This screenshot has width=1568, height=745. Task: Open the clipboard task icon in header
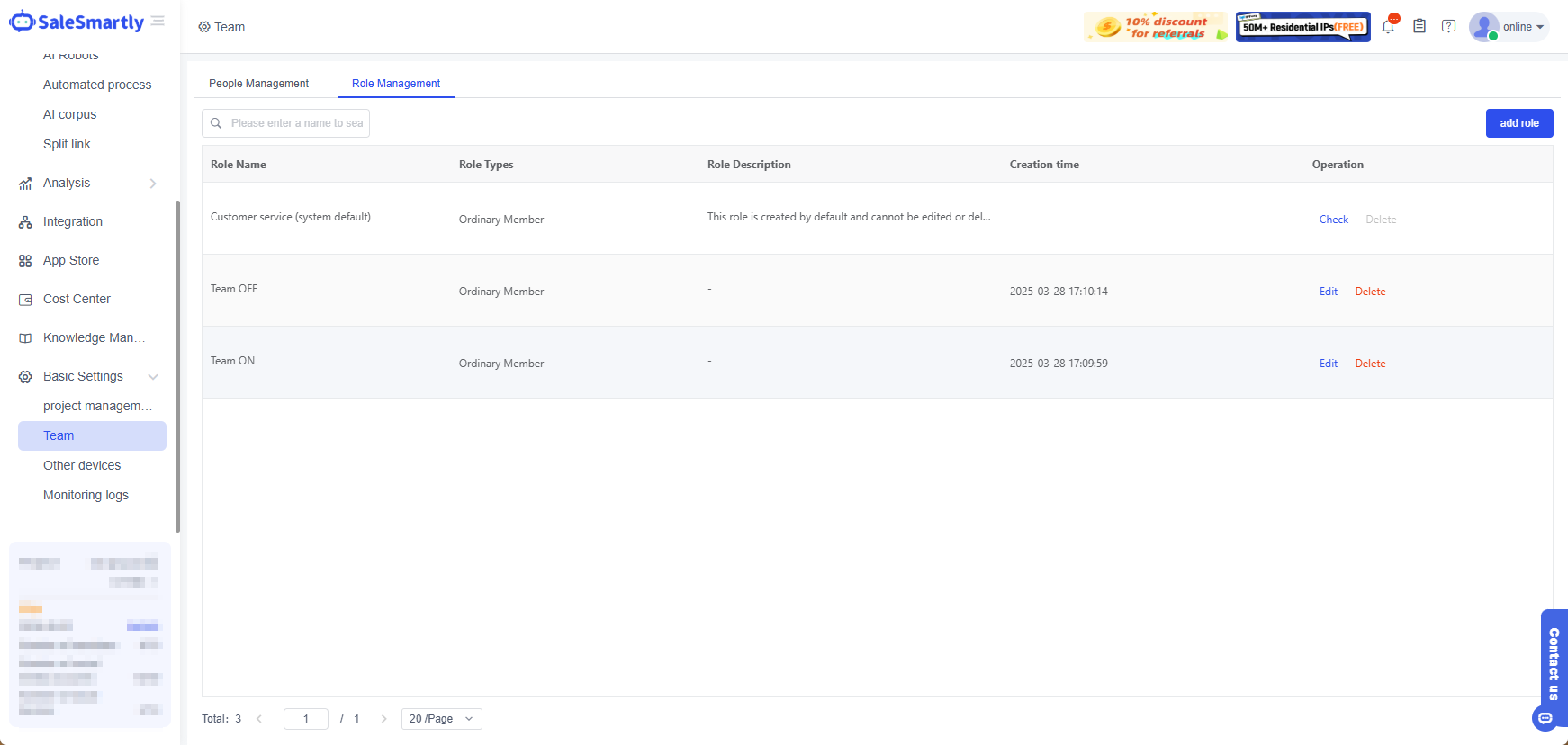[x=1419, y=27]
